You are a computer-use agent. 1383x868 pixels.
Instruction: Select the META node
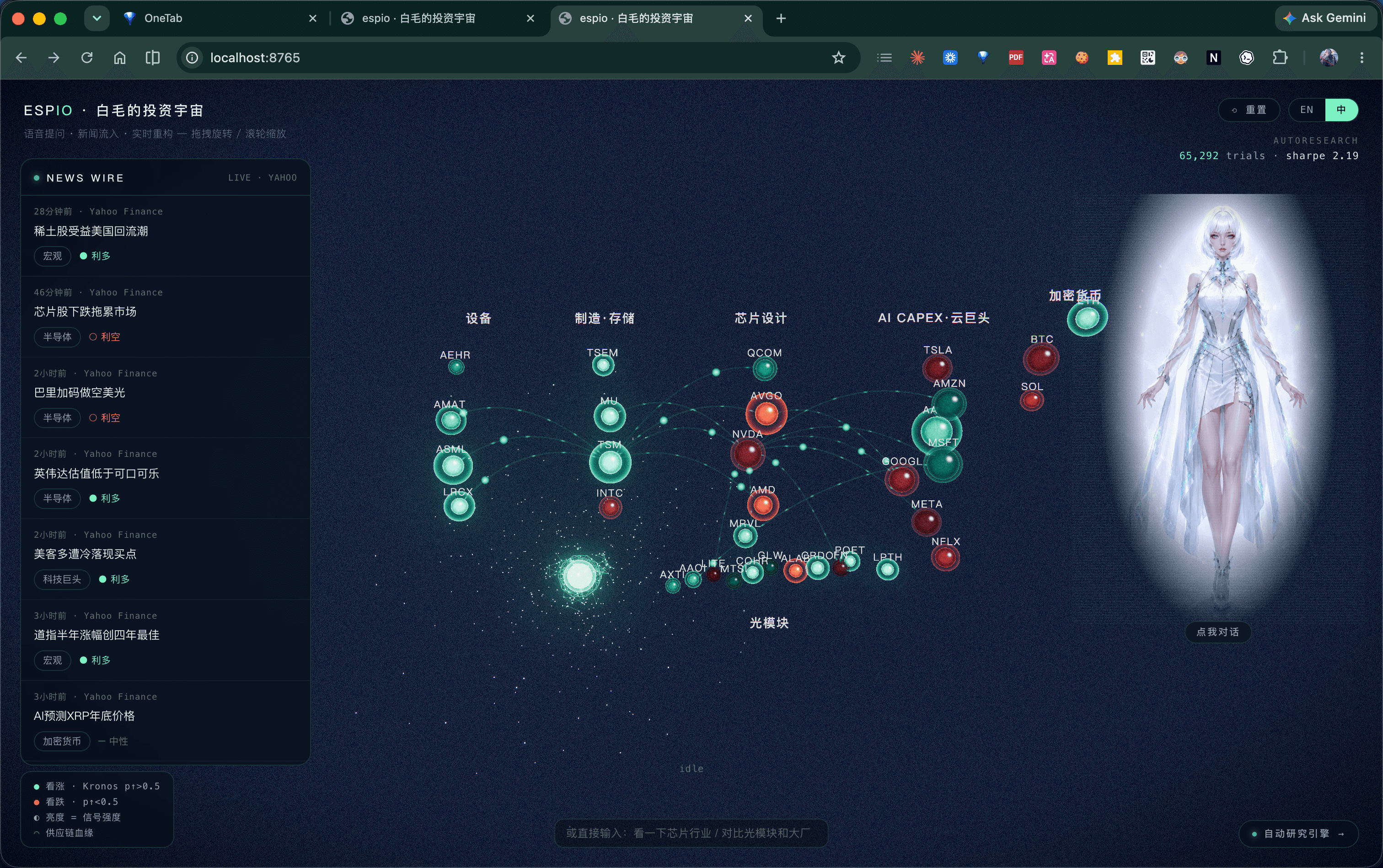pos(926,522)
